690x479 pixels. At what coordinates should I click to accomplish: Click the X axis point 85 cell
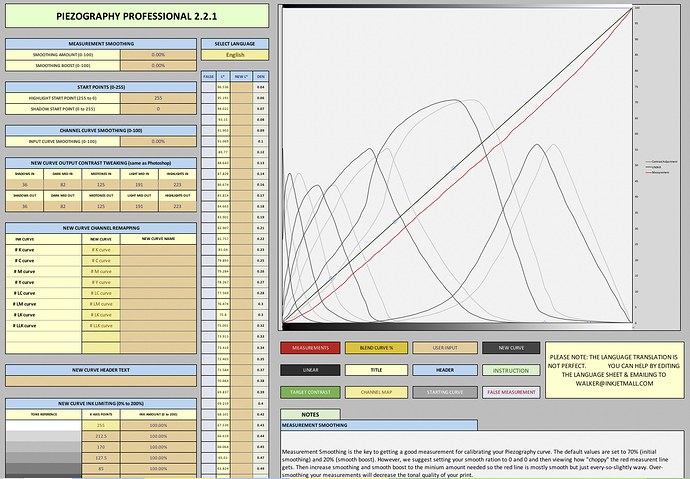click(x=101, y=469)
